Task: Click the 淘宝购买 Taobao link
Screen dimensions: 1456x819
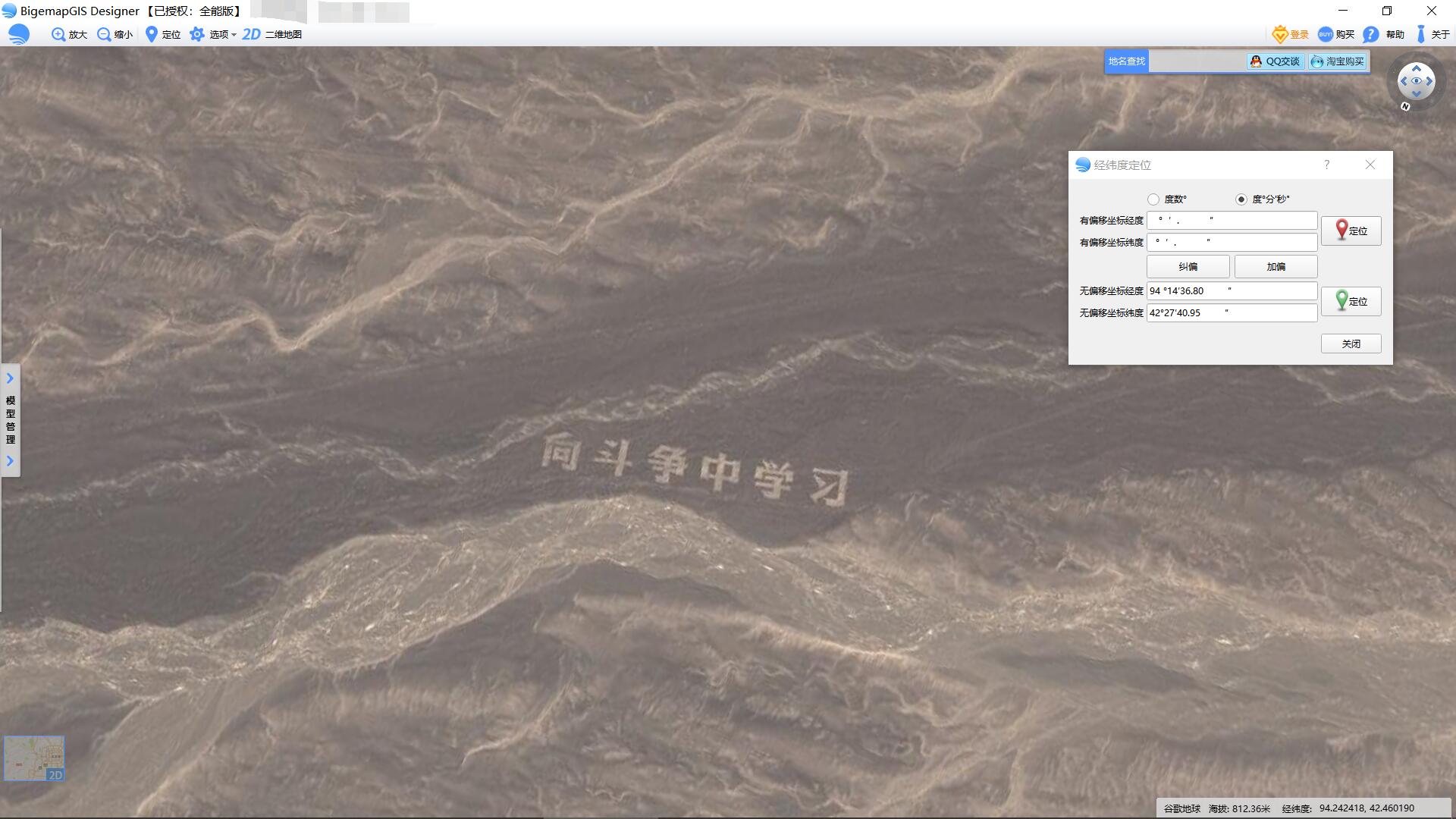Action: tap(1338, 61)
